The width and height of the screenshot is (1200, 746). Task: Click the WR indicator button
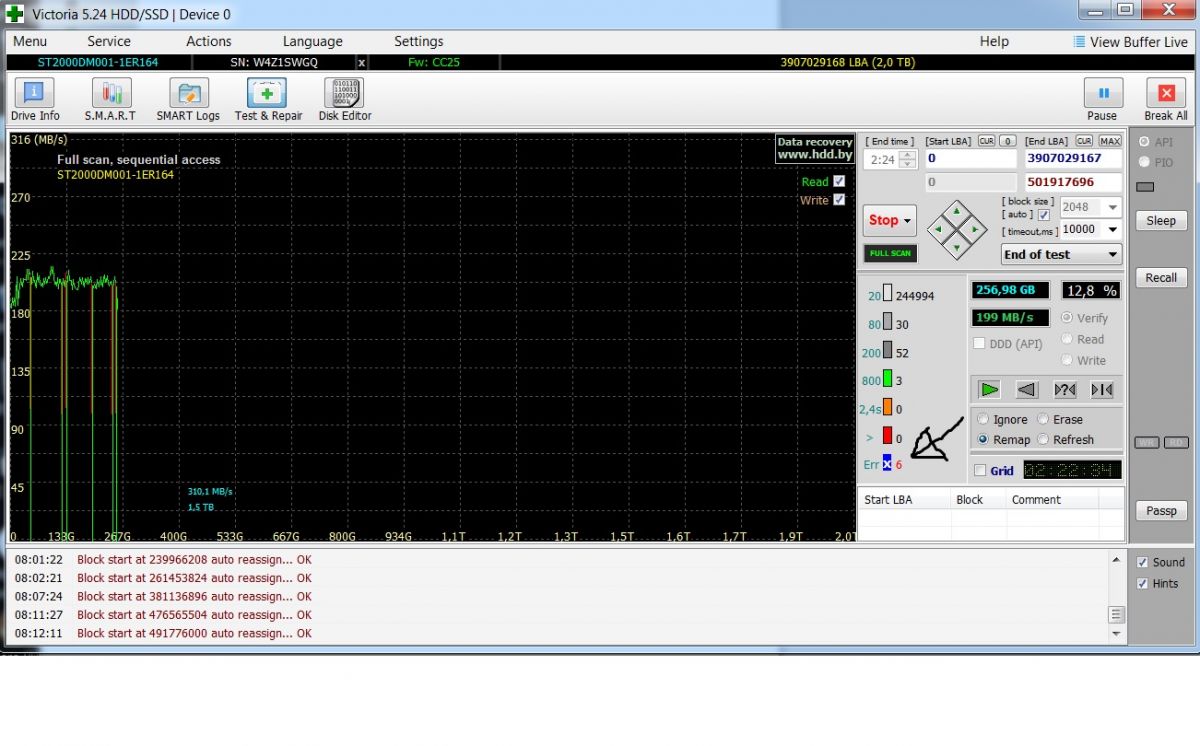point(1147,442)
